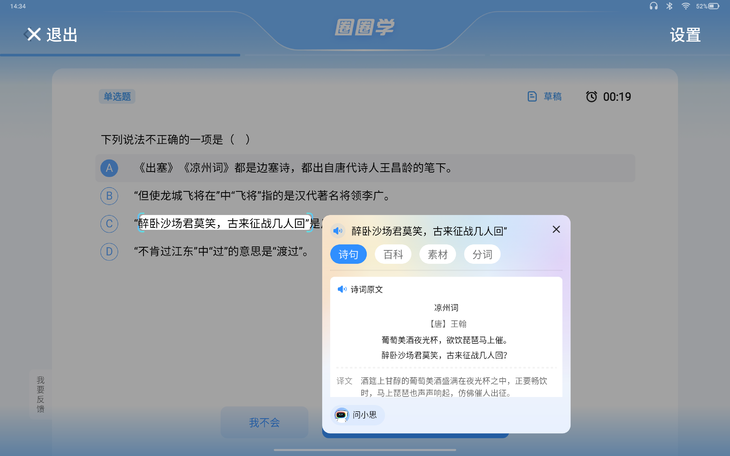Viewport: 730px width, 456px height.
Task: Play the 诗词原文 audio reading
Action: click(x=342, y=289)
